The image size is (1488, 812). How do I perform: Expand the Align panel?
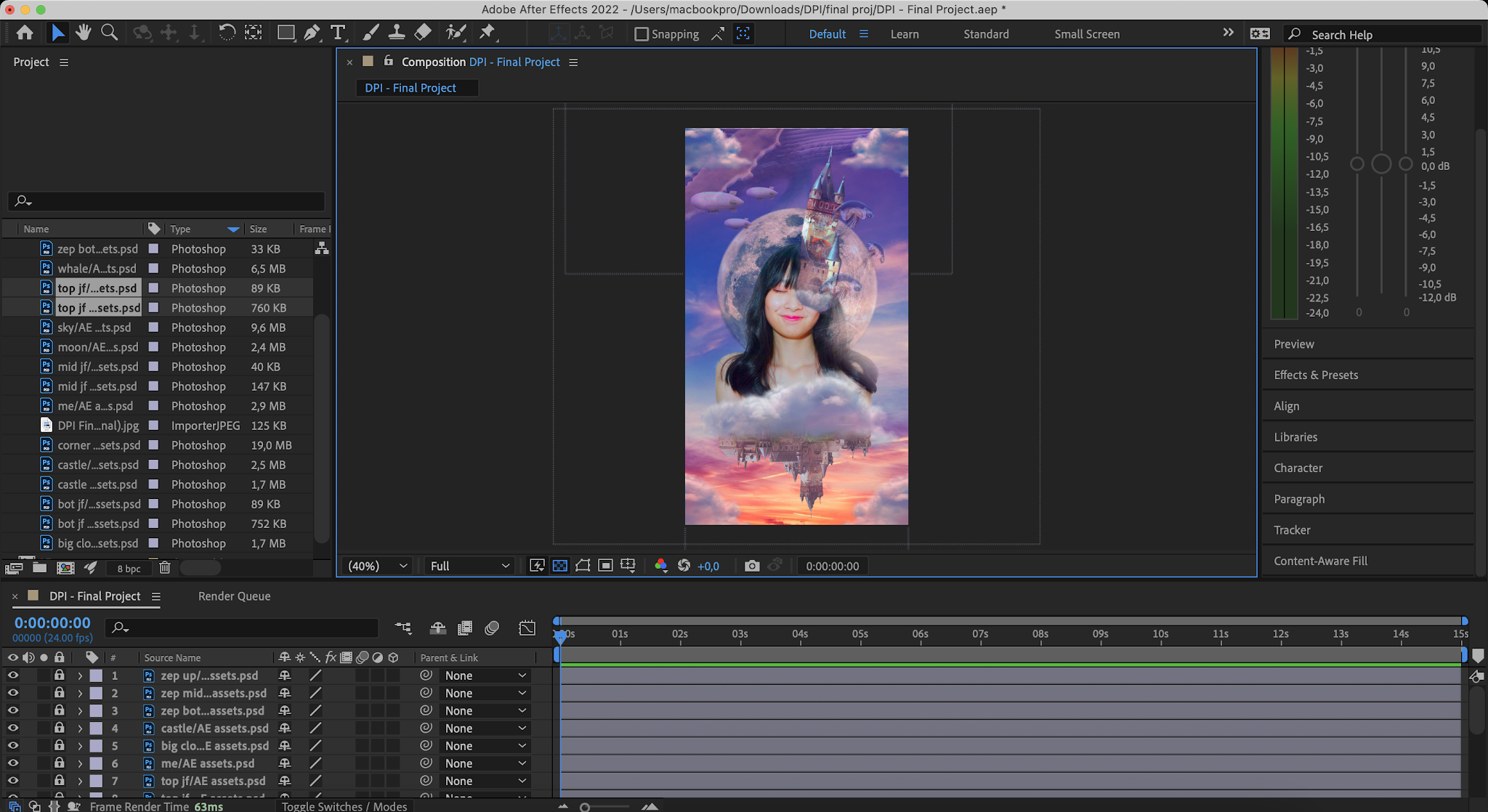click(x=1286, y=406)
